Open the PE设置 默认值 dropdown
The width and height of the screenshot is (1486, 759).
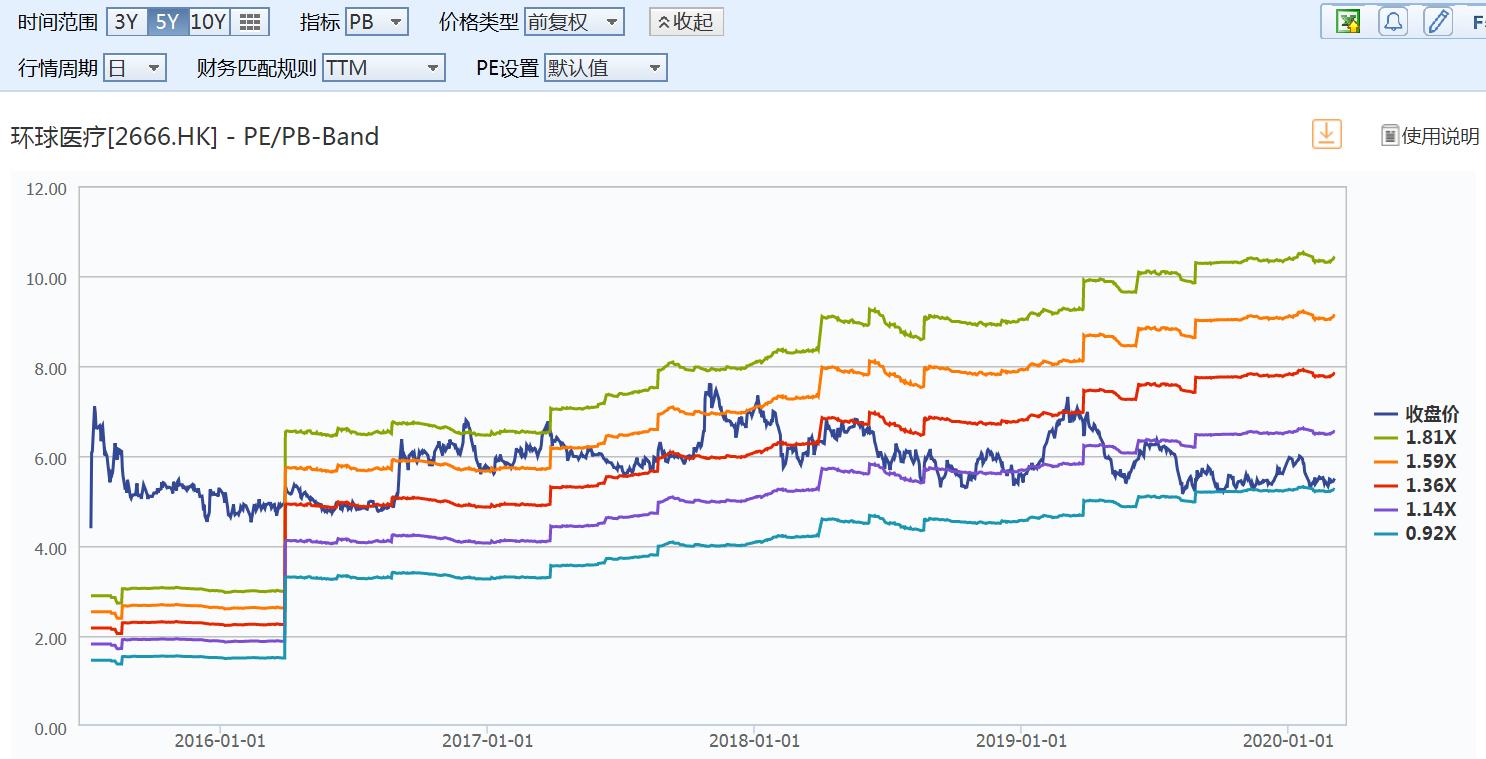pyautogui.click(x=605, y=68)
